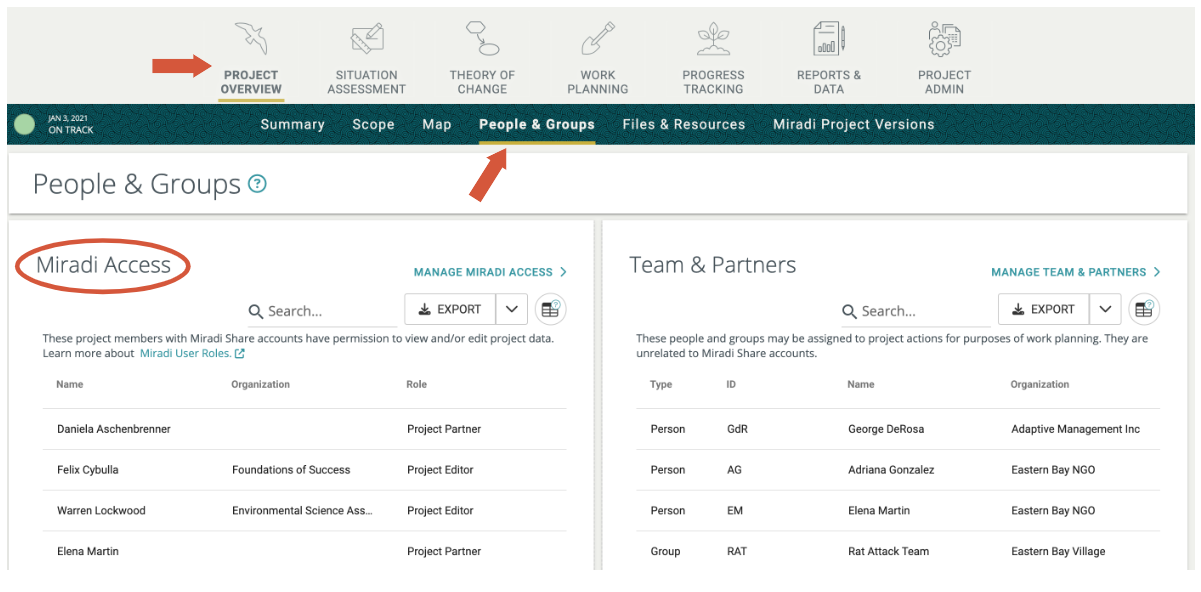Viewport: 1201px width, 592px height.
Task: Open the Project Overview bird icon
Action: point(251,40)
